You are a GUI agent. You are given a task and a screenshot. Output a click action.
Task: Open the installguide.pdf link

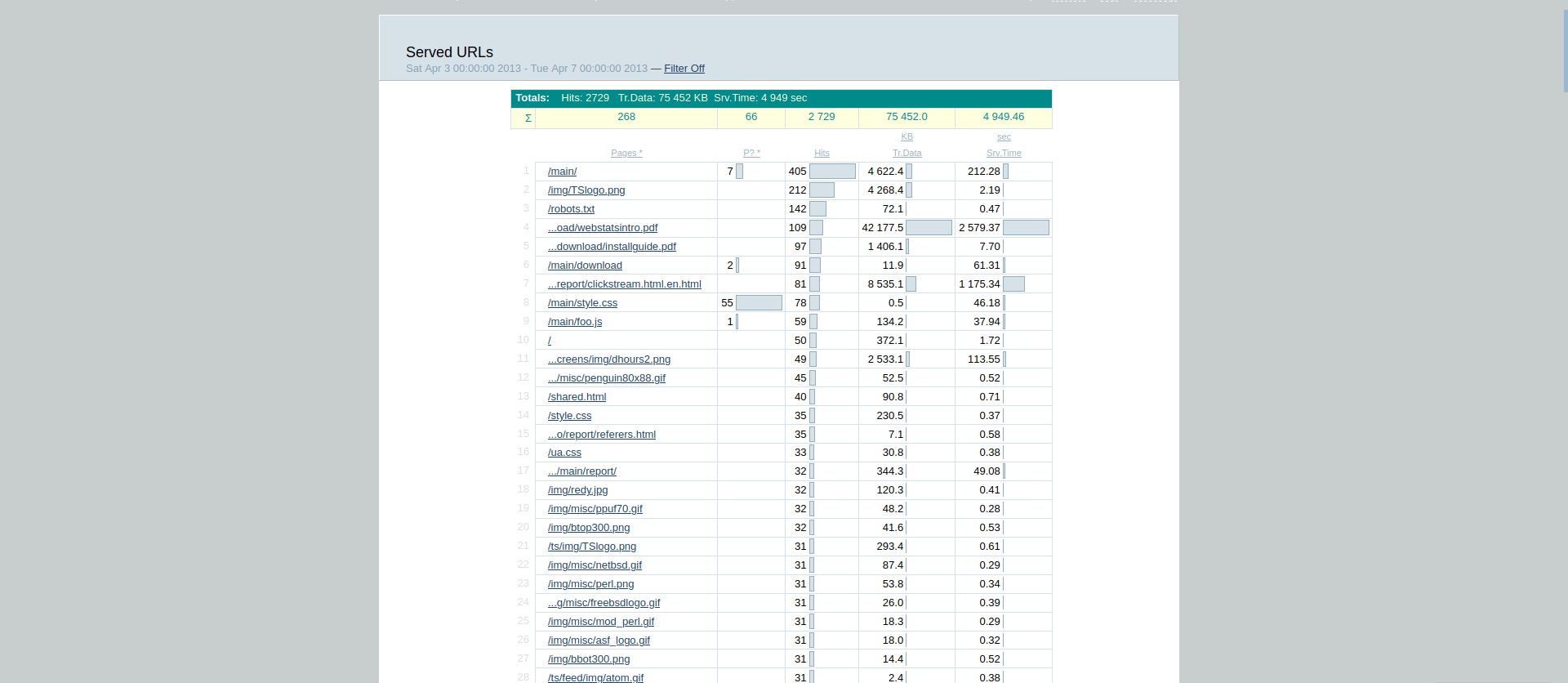tap(612, 247)
